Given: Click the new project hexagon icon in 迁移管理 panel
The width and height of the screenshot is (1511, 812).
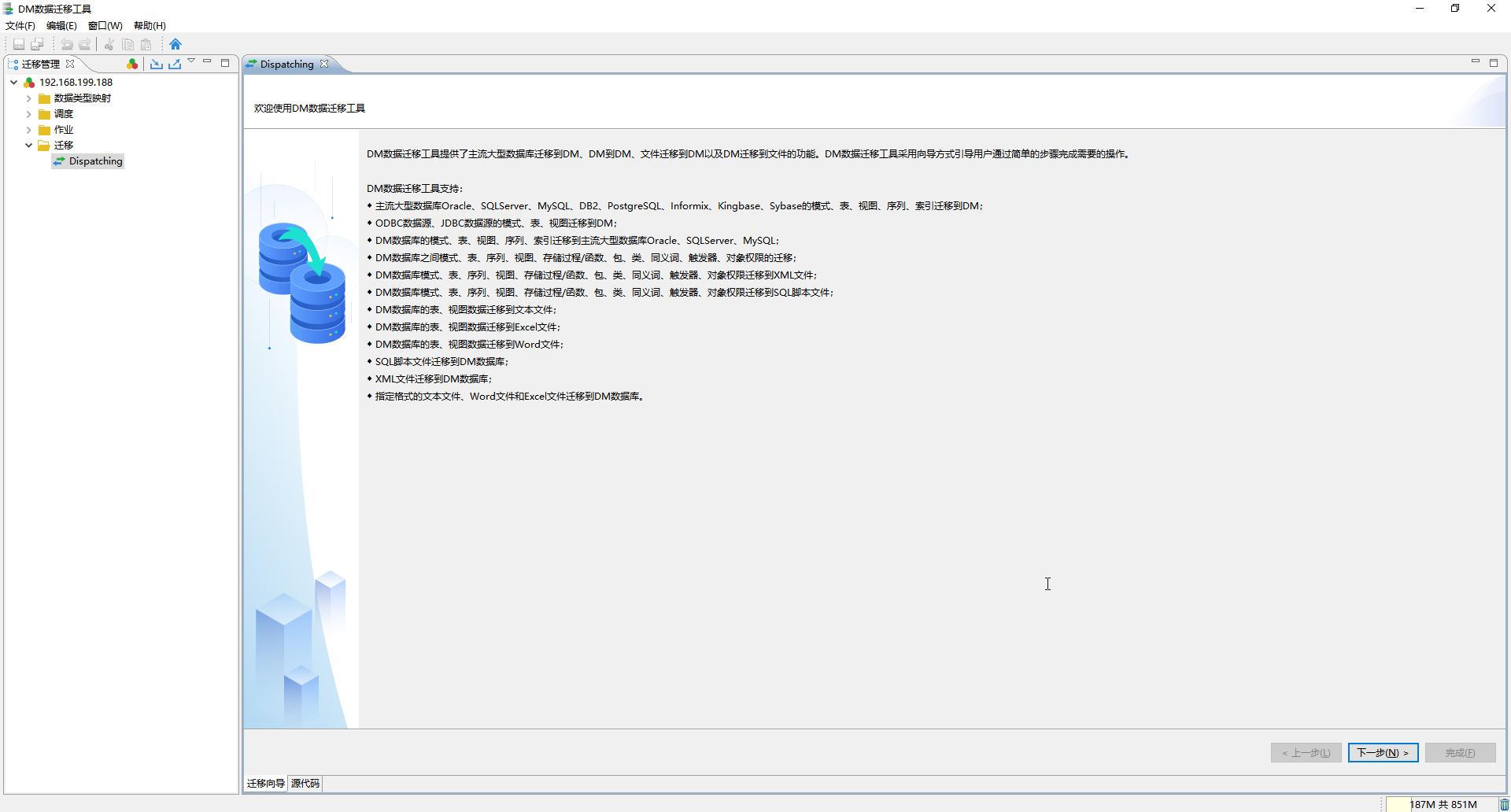Looking at the screenshot, I should click(132, 64).
